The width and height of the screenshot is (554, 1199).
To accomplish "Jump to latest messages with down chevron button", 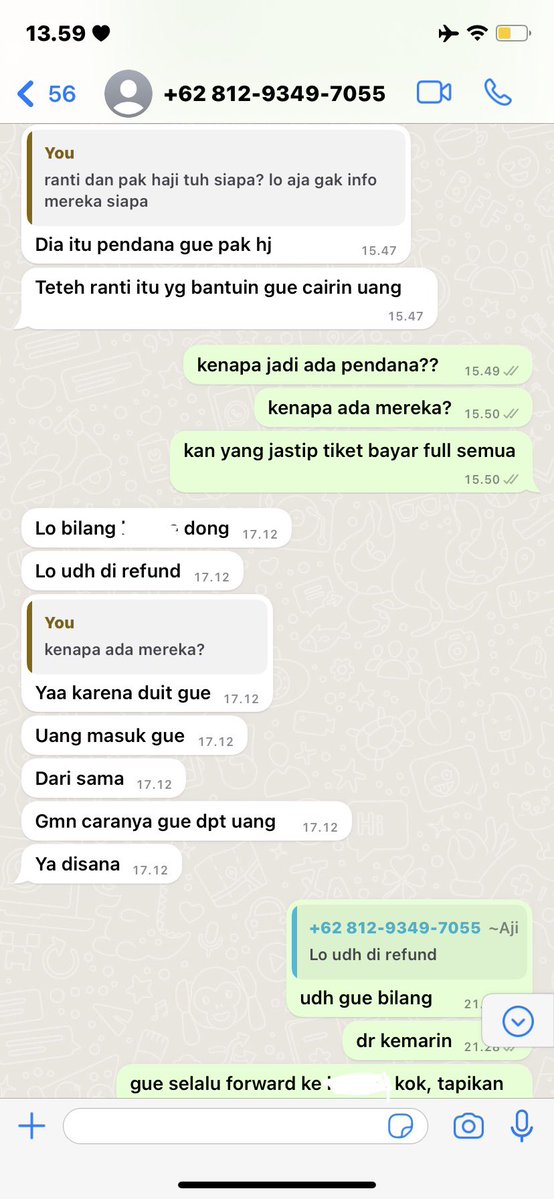I will point(518,1020).
